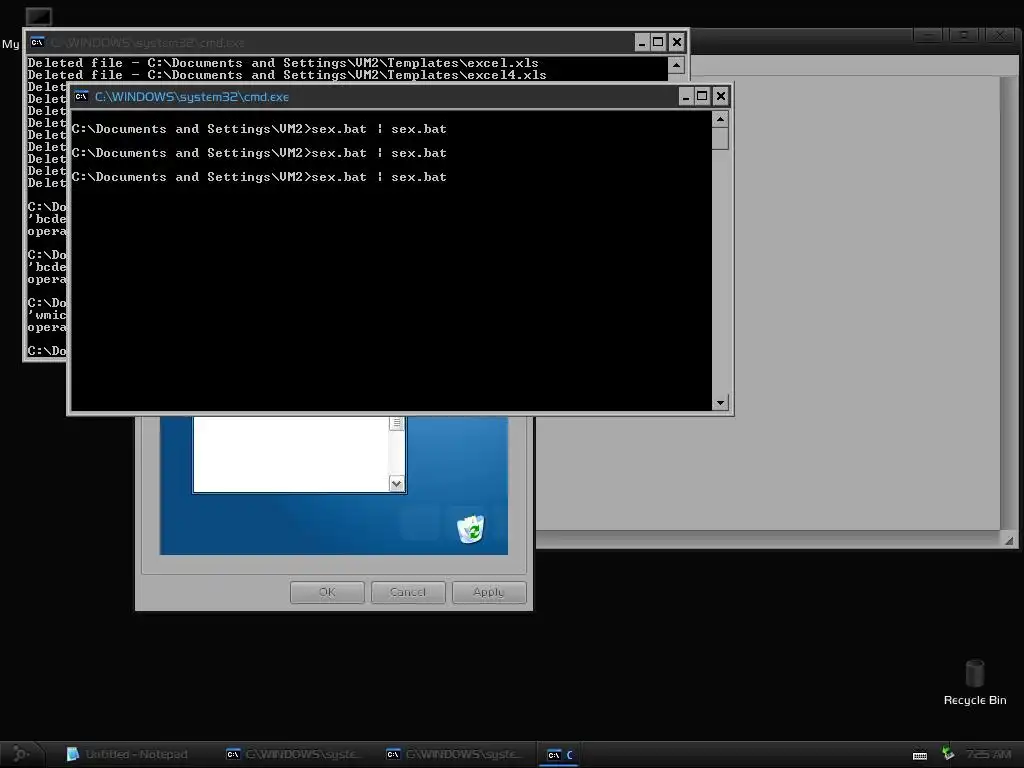Click the background window's corner size grip
This screenshot has width=1024, height=768.
click(1009, 540)
